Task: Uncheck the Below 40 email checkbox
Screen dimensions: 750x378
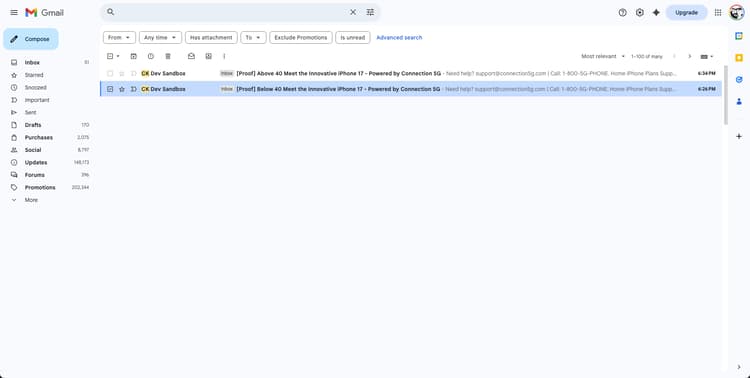Action: click(x=110, y=89)
